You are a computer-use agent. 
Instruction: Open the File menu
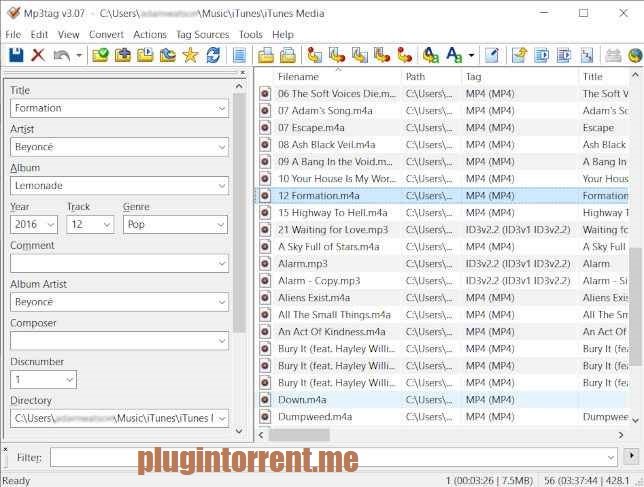pos(13,34)
